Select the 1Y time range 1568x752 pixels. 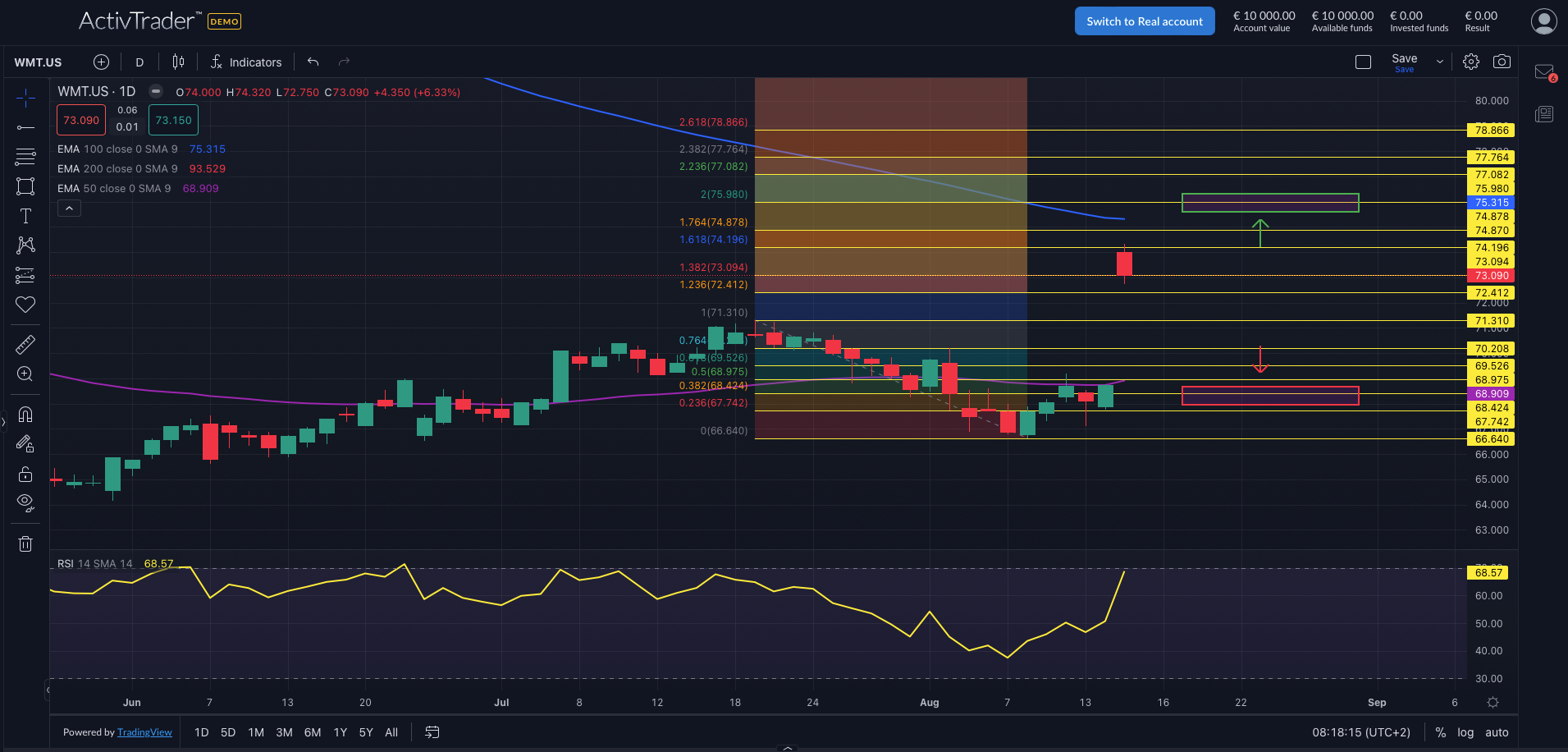pos(341,732)
